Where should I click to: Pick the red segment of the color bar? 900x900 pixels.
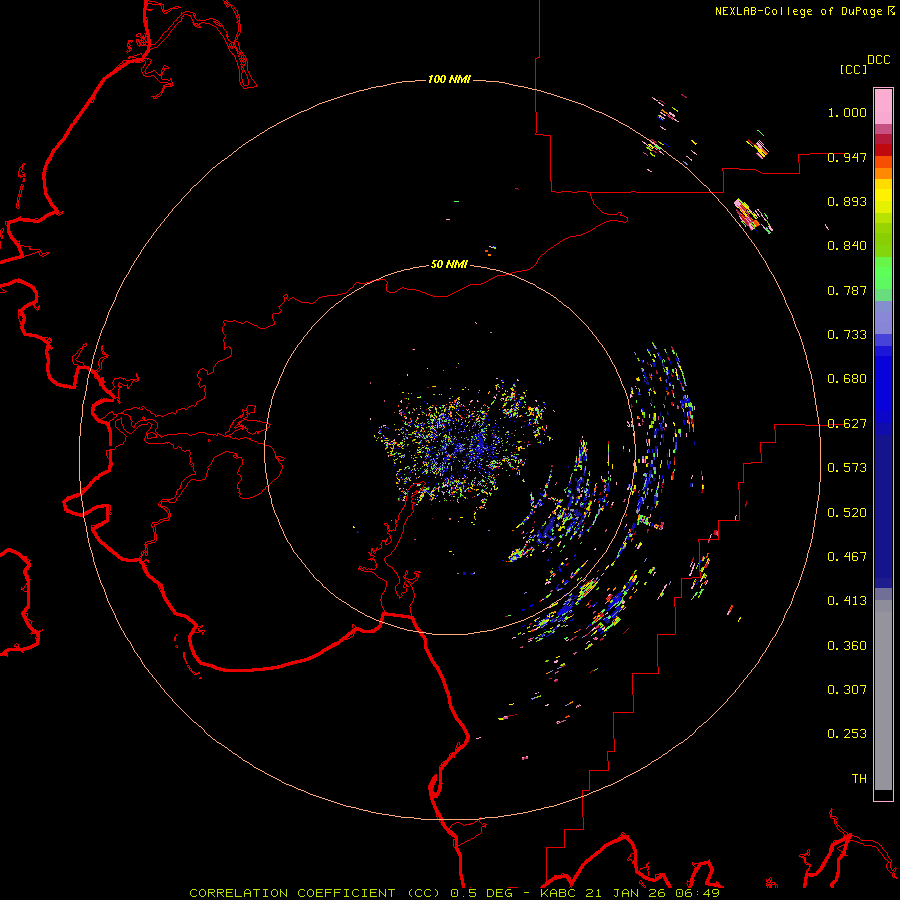[x=883, y=150]
